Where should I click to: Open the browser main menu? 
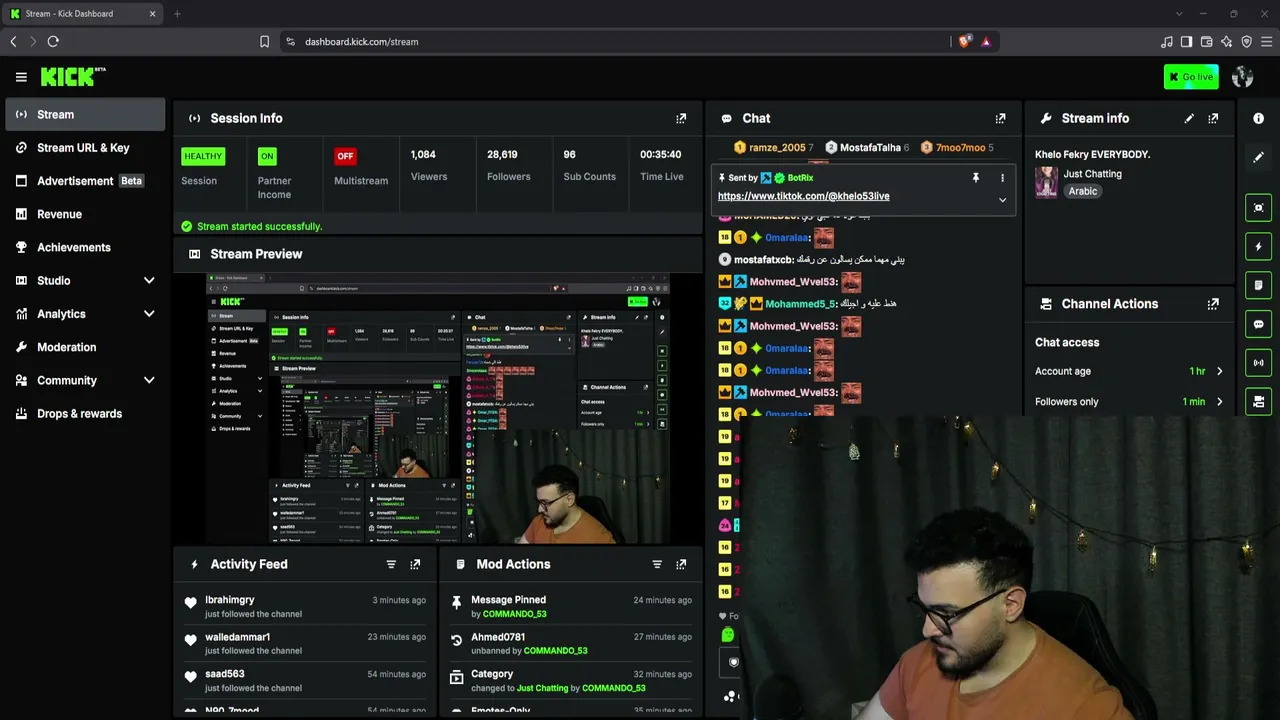point(1267,42)
